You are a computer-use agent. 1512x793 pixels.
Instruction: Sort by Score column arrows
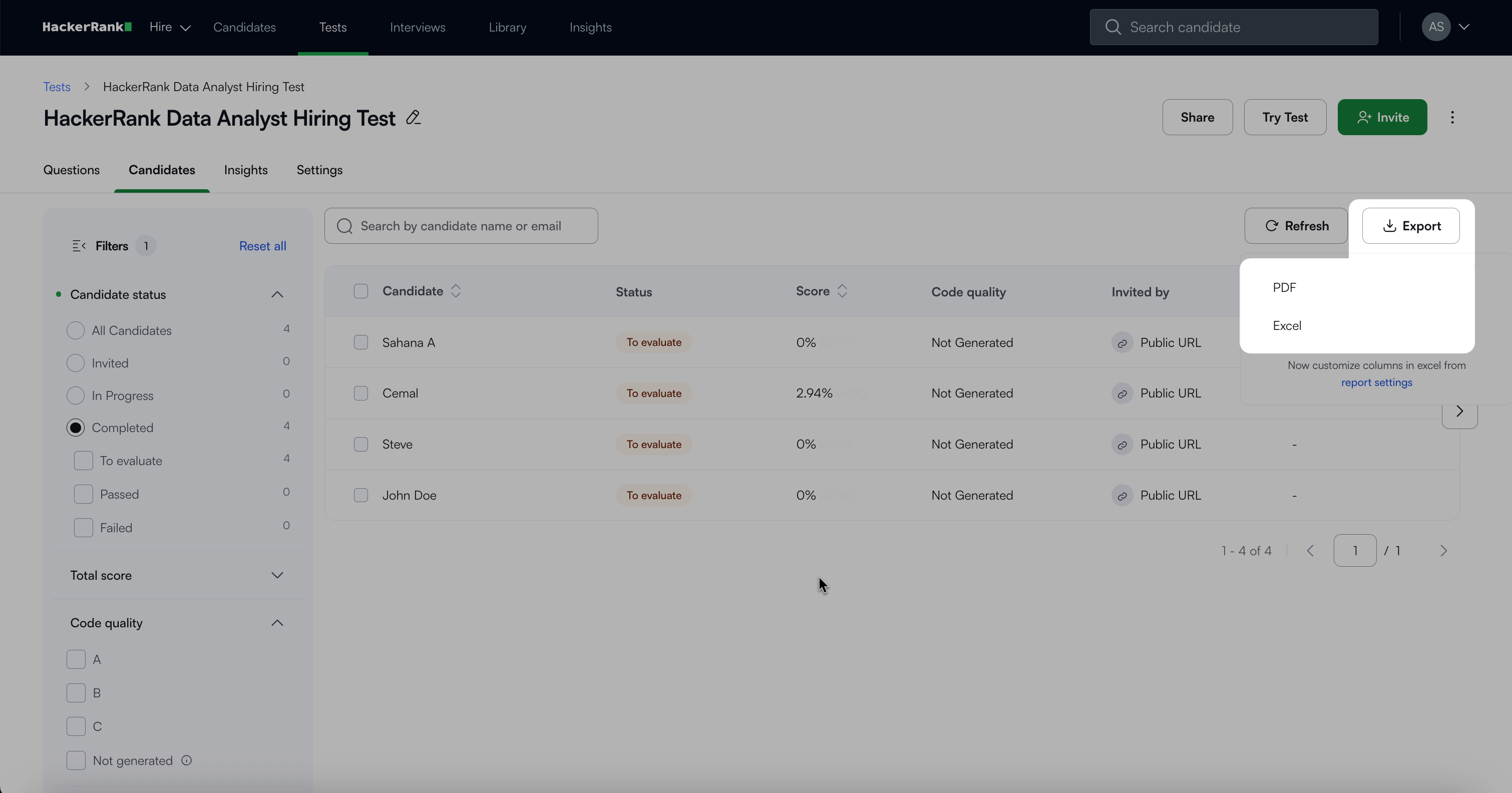(x=842, y=291)
